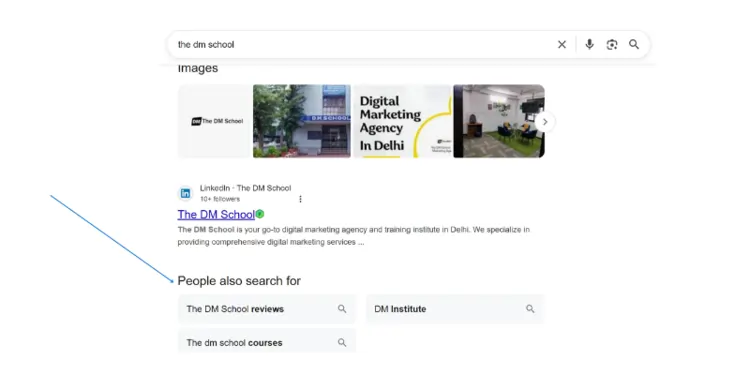Clear the search box with the X icon
This screenshot has width=750, height=375.
click(x=562, y=44)
